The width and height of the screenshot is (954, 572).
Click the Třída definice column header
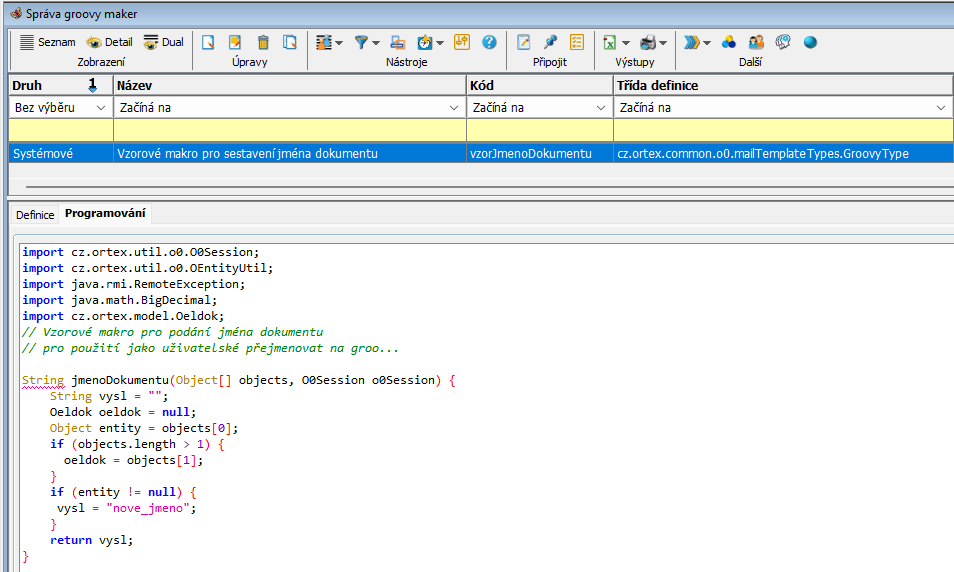(x=782, y=86)
